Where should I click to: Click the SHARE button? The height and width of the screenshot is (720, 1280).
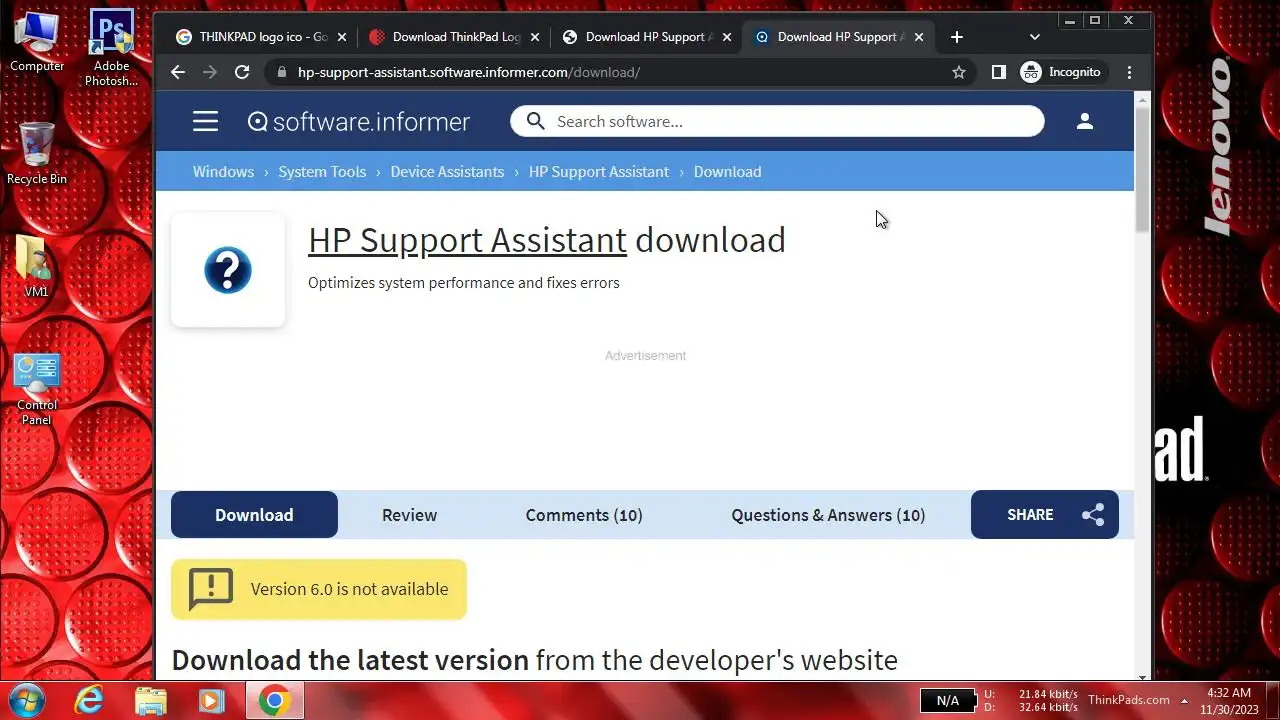click(1045, 515)
